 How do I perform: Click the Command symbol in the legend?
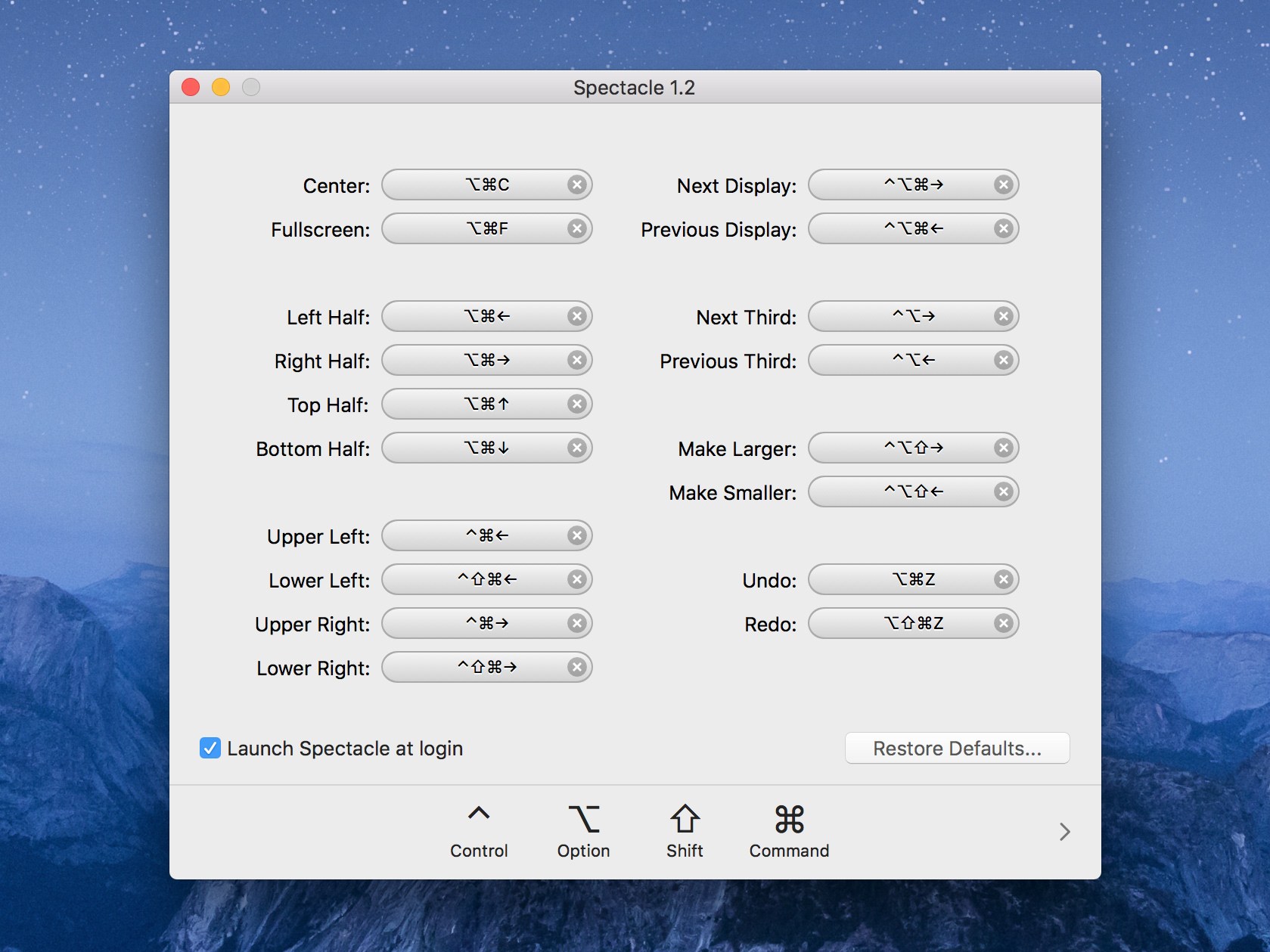pos(789,820)
